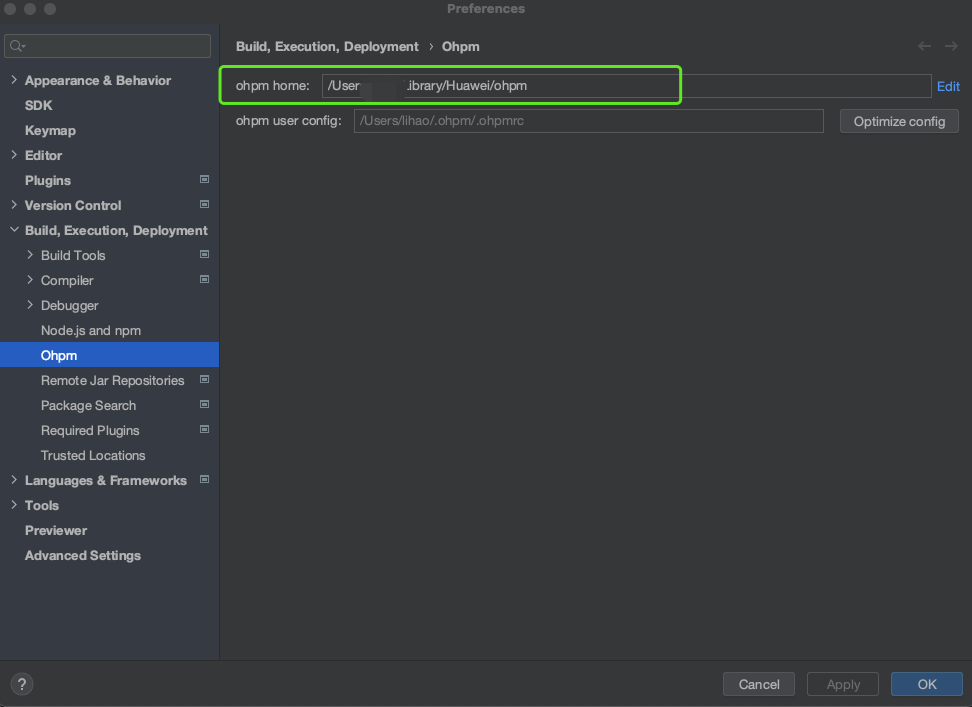Expand the Languages & Frameworks section
Image resolution: width=972 pixels, height=707 pixels.
14,480
